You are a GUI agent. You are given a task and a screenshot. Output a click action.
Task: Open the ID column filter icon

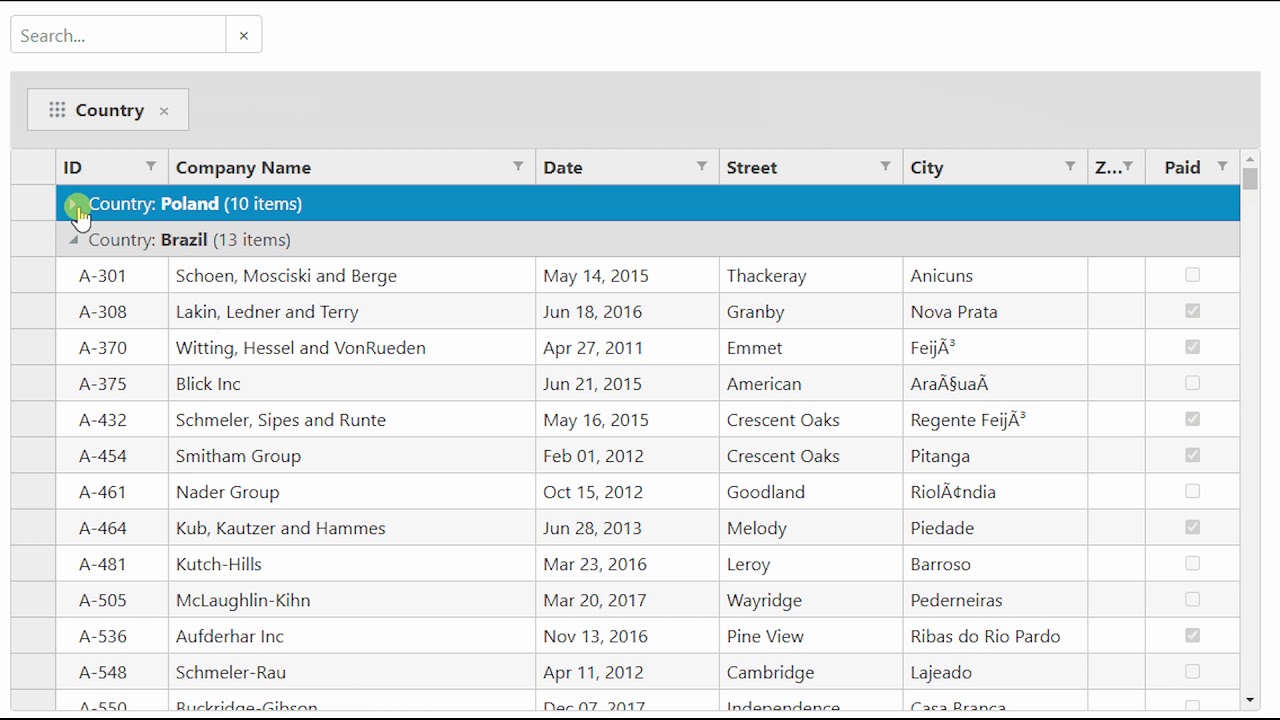pyautogui.click(x=151, y=166)
